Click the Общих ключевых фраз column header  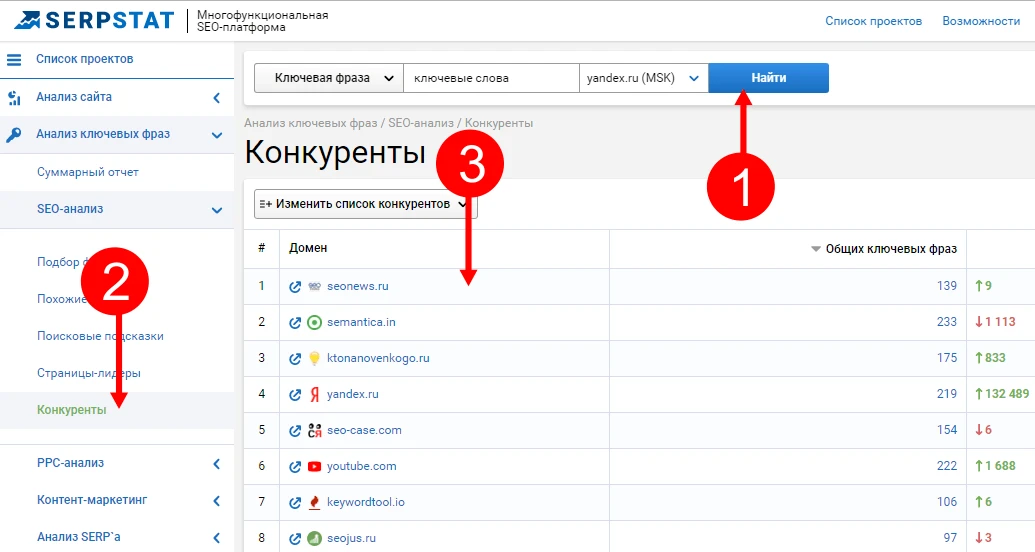[891, 249]
